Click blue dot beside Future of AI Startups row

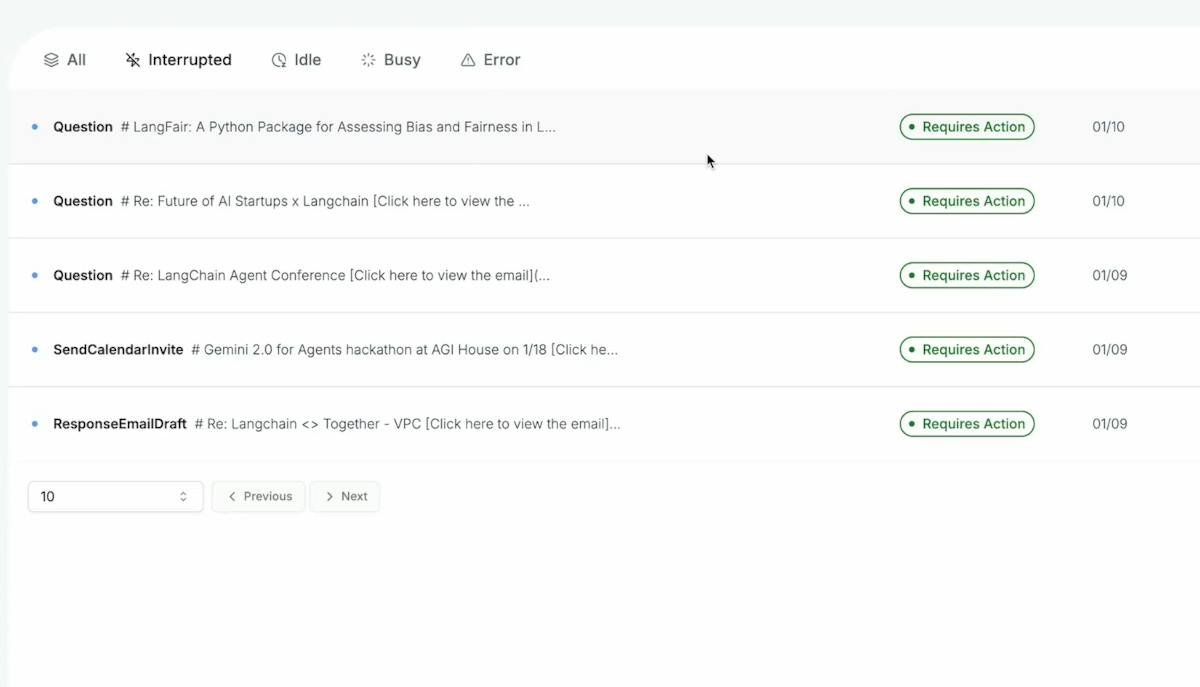point(35,201)
